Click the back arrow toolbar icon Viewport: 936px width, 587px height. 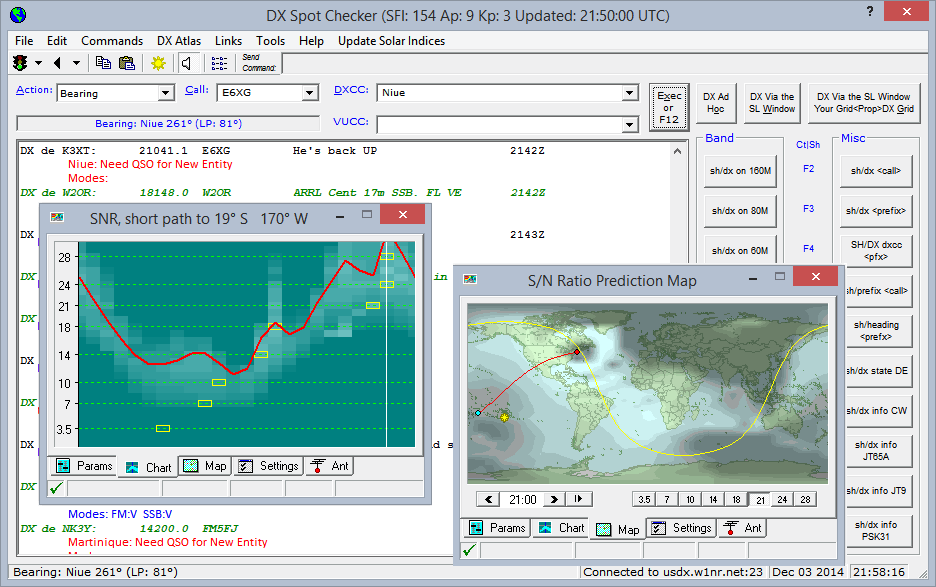point(58,63)
